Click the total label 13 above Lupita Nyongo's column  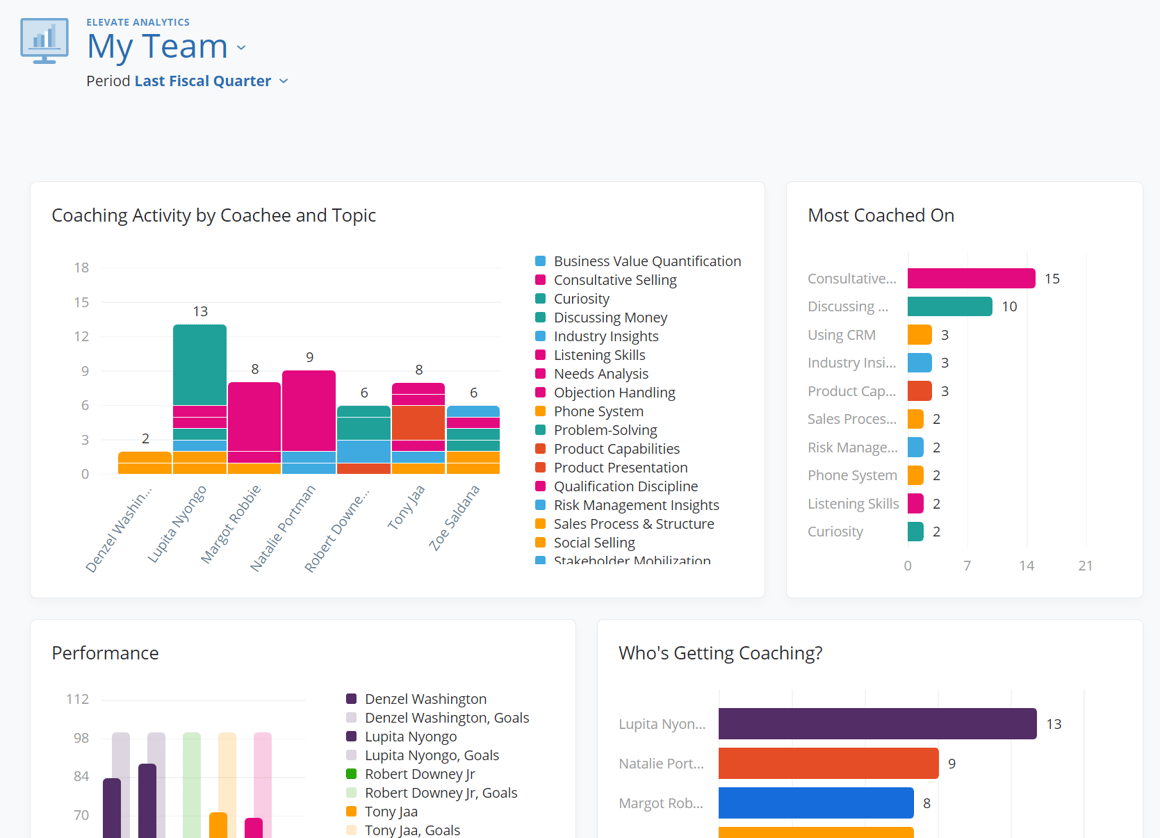[x=200, y=311]
